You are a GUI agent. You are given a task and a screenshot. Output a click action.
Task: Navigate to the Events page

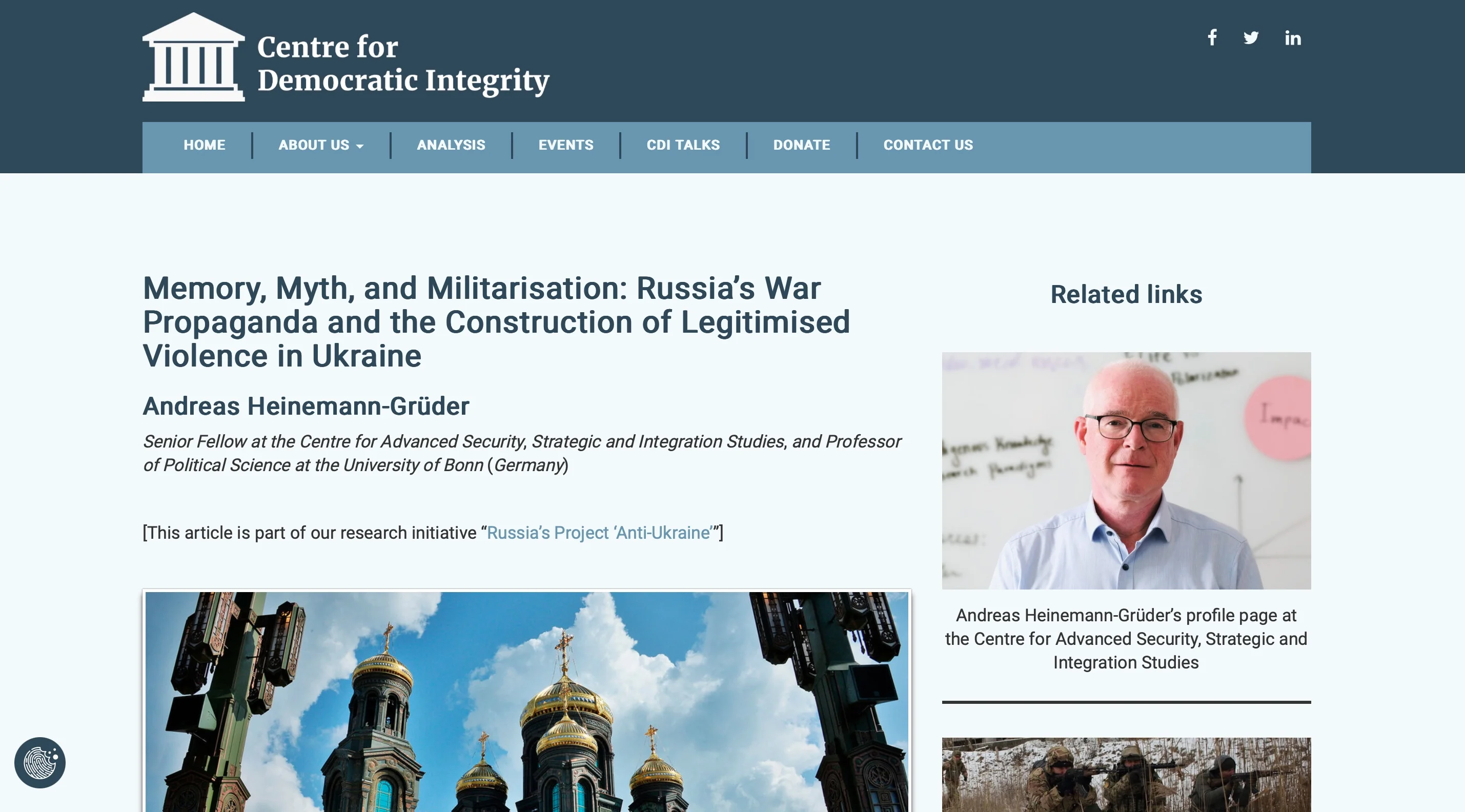(566, 146)
